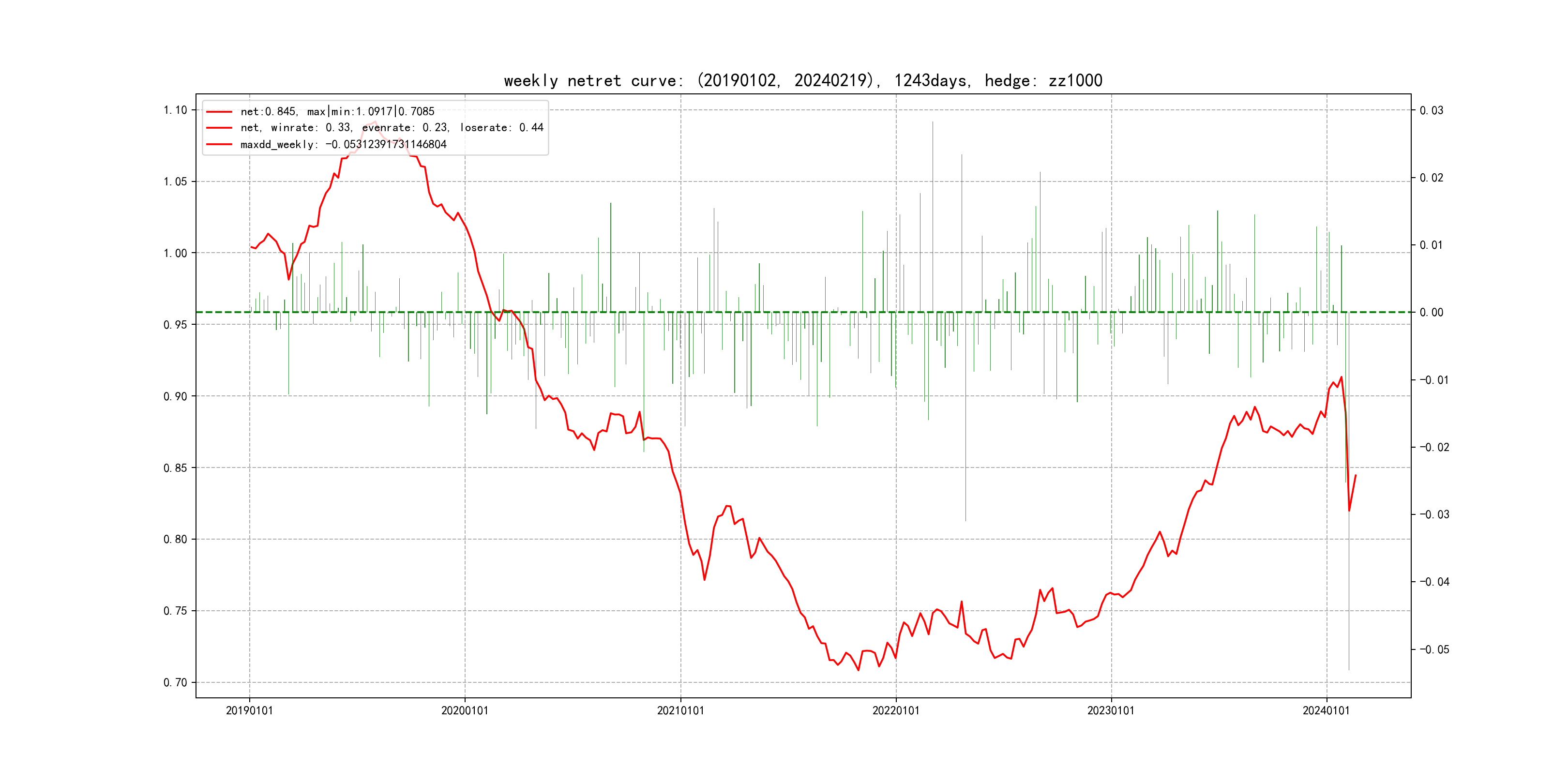The height and width of the screenshot is (784, 1568).
Task: Click red line swatch beside net:0.845
Action: tap(219, 112)
